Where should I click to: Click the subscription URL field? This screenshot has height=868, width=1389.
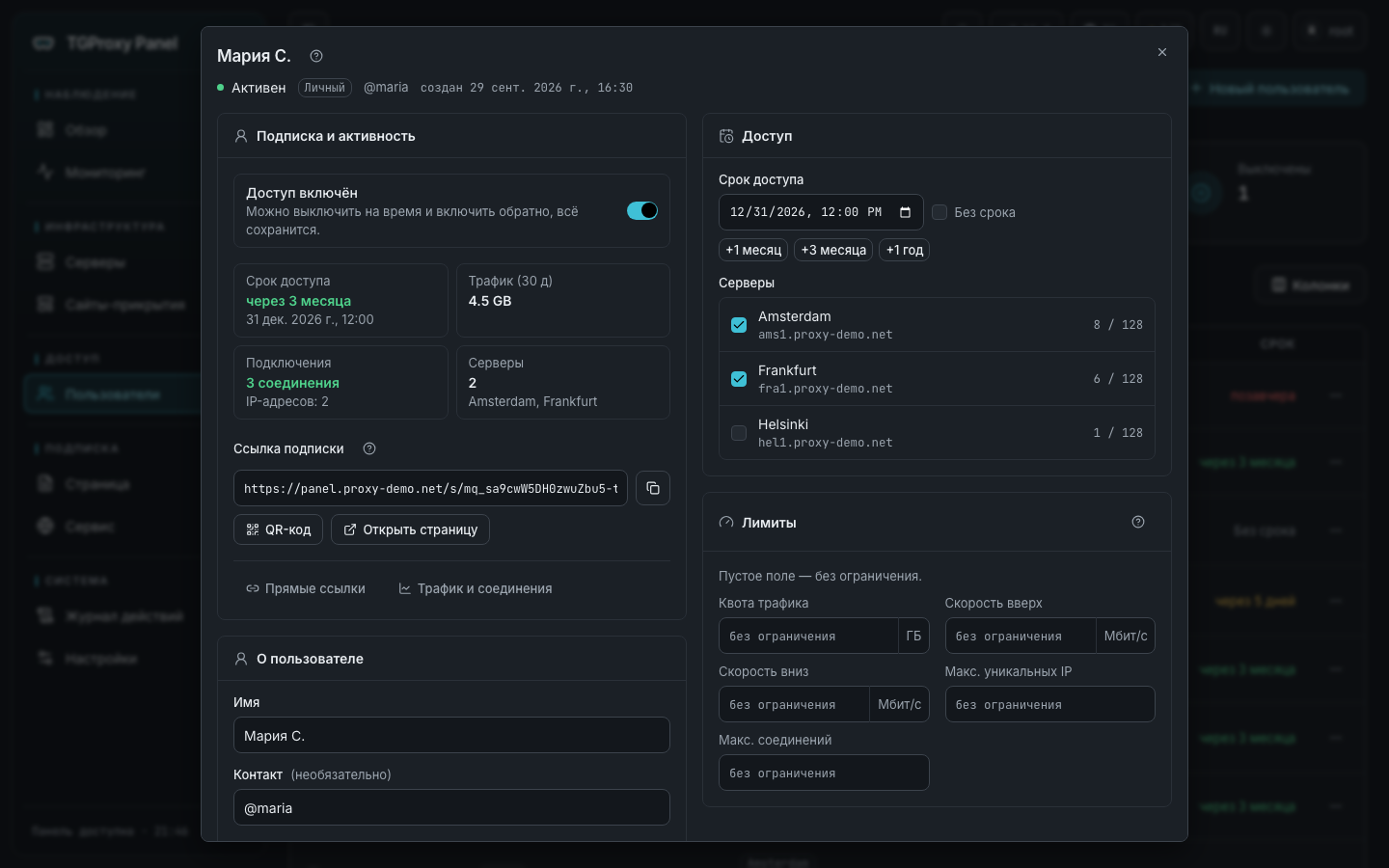click(x=430, y=488)
